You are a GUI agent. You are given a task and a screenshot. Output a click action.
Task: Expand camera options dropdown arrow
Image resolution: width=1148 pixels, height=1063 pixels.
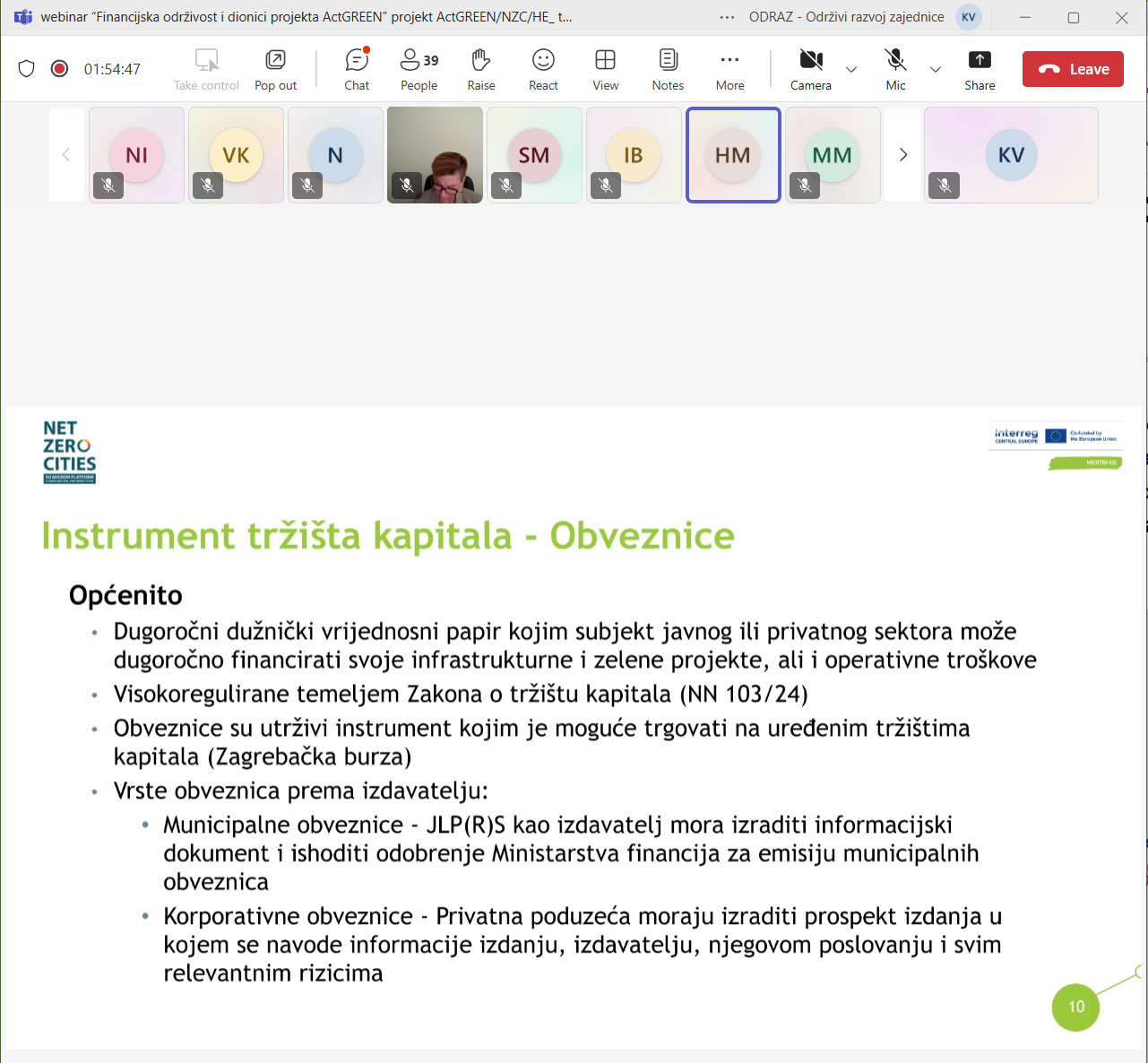(x=851, y=69)
